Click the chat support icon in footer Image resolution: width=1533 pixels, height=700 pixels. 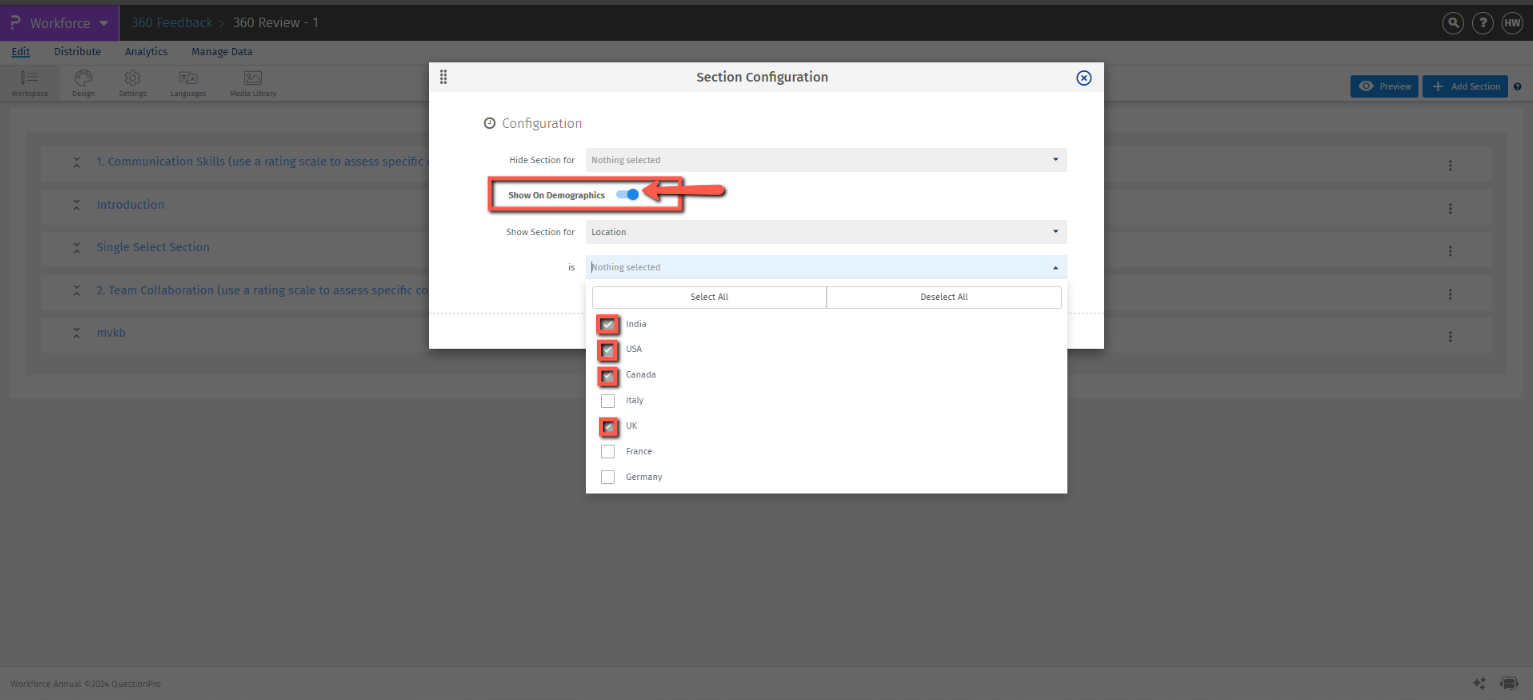pyautogui.click(x=1509, y=683)
